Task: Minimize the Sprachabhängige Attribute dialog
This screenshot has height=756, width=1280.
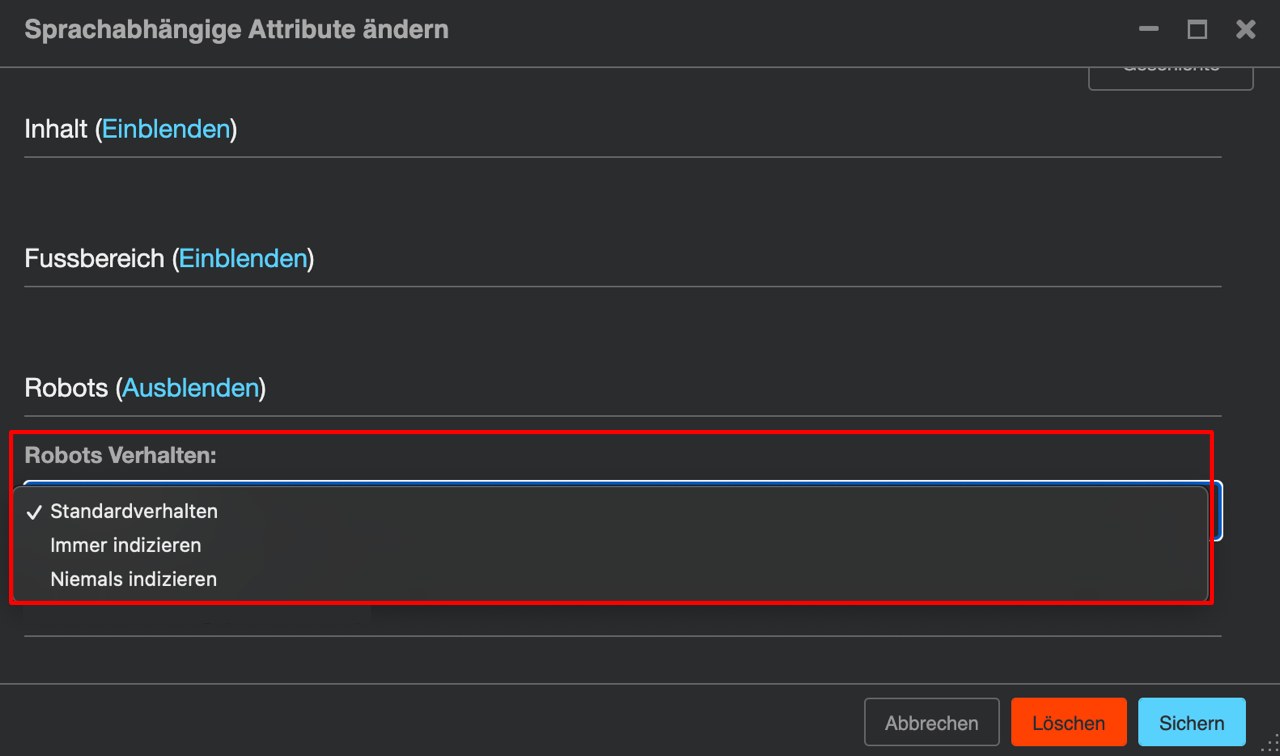Action: click(x=1149, y=30)
